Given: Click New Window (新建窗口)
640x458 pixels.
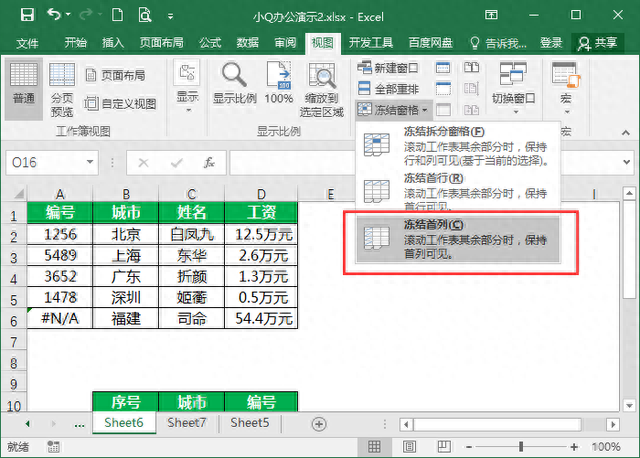Looking at the screenshot, I should (x=388, y=68).
